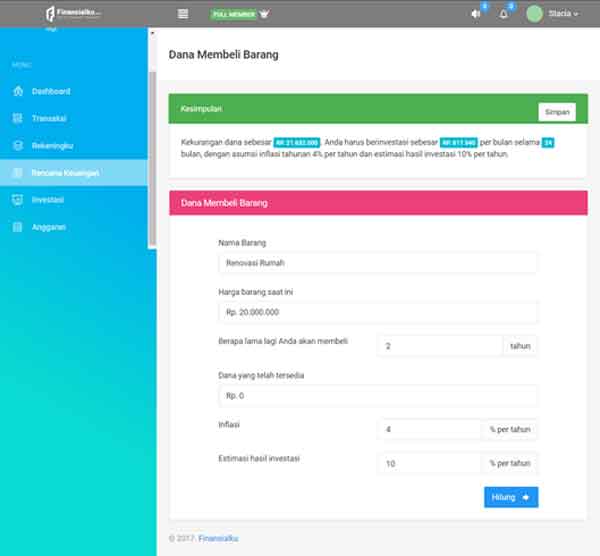This screenshot has width=600, height=556.
Task: Click the Harga barang saat ini field
Action: (x=377, y=313)
